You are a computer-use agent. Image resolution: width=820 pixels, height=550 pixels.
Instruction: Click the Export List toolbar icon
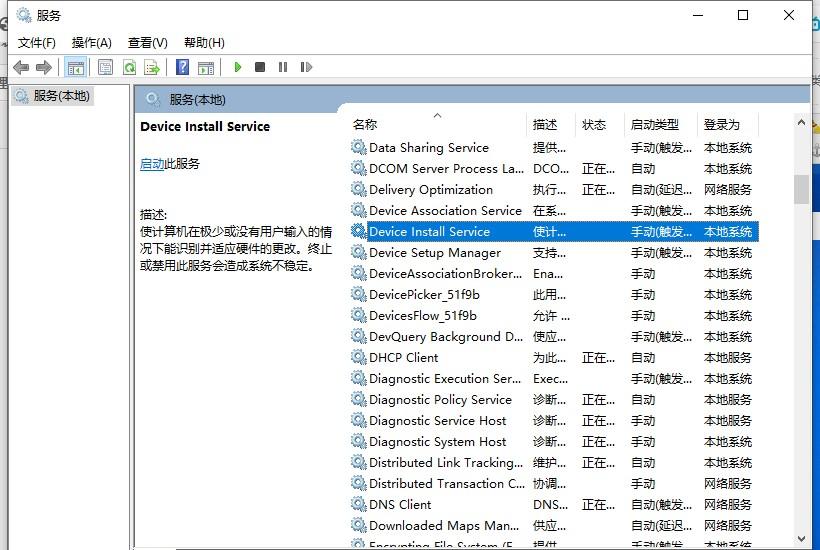[x=152, y=67]
